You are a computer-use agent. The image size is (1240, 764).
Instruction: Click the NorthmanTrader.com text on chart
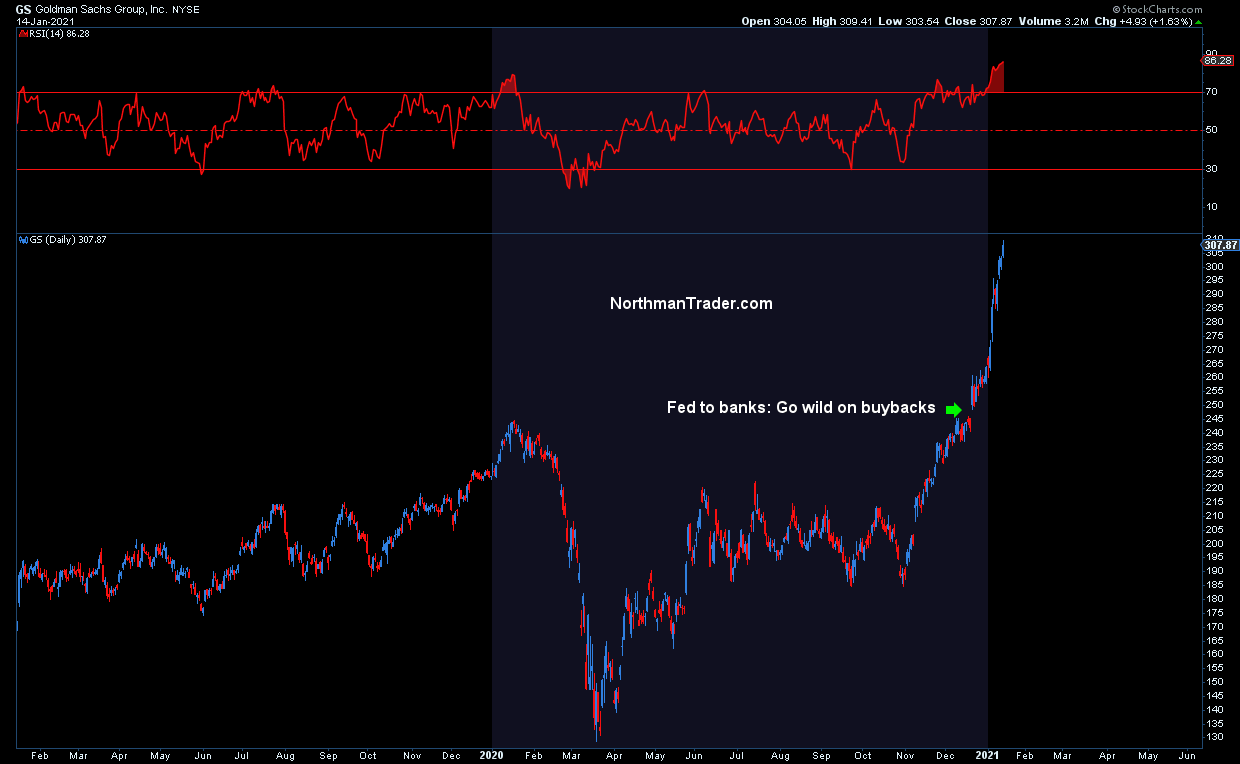691,303
